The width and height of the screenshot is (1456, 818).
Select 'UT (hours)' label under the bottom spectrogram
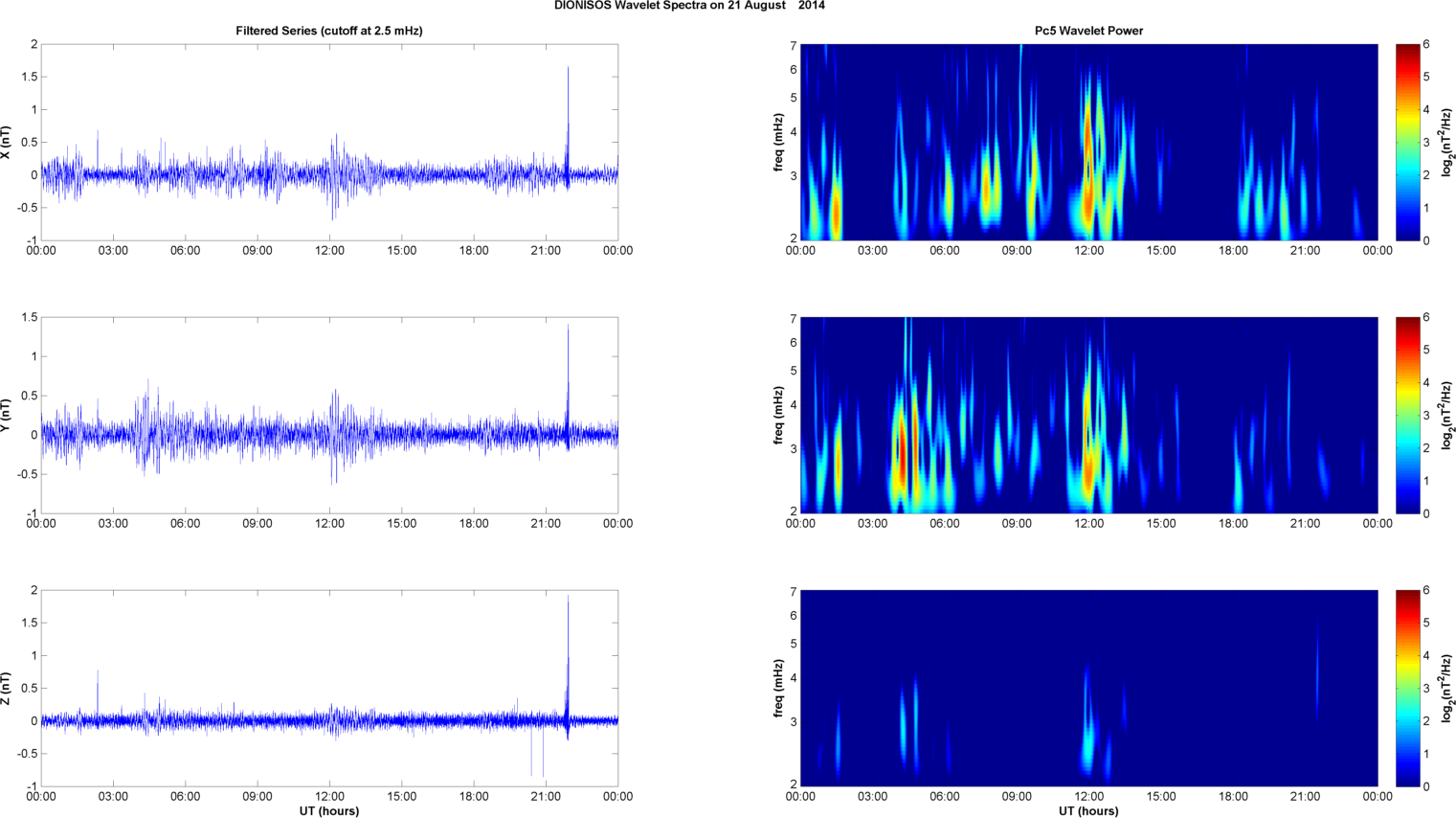coord(1088,811)
